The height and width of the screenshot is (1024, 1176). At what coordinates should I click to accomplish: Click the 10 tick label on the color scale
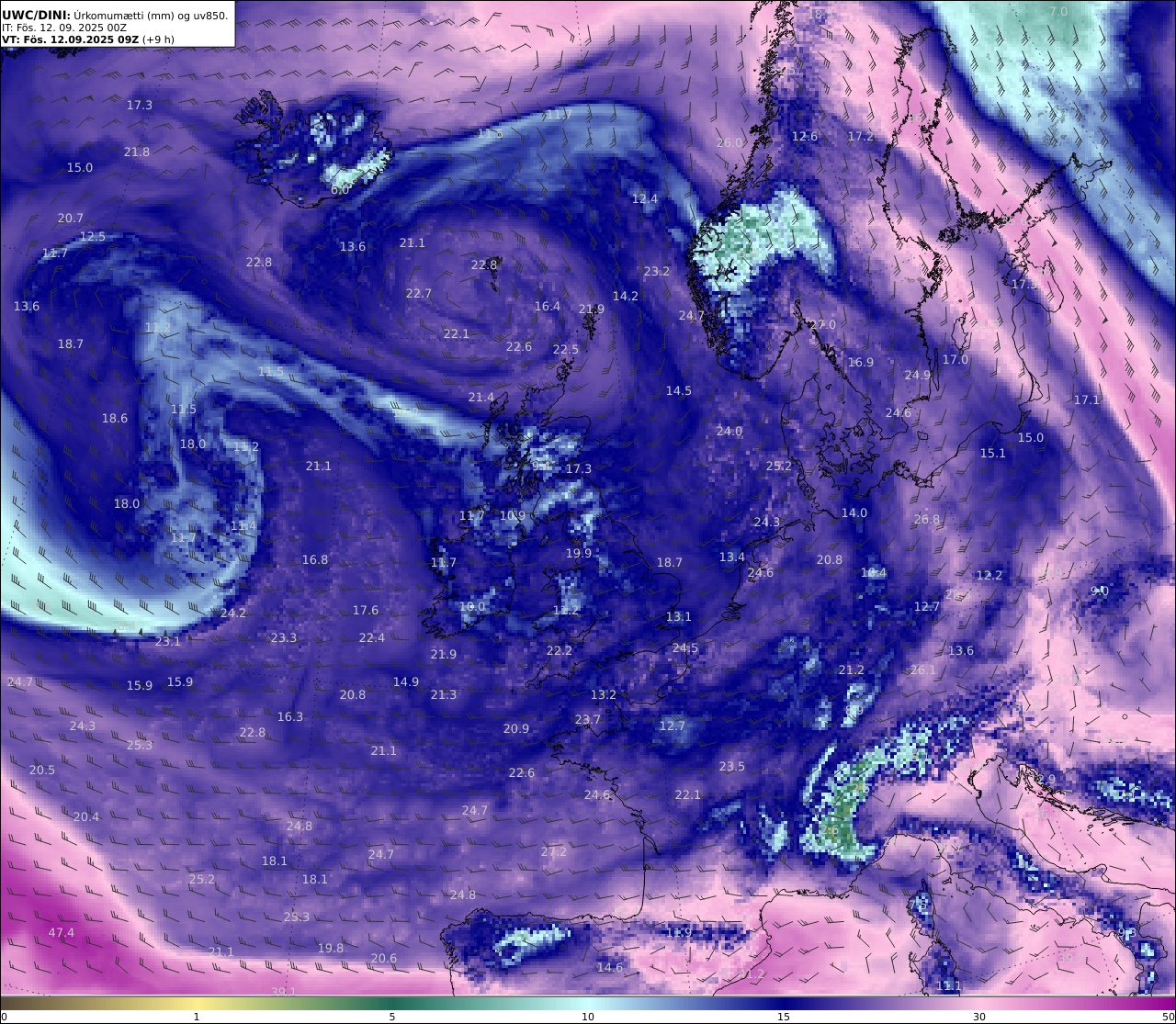(x=588, y=1017)
